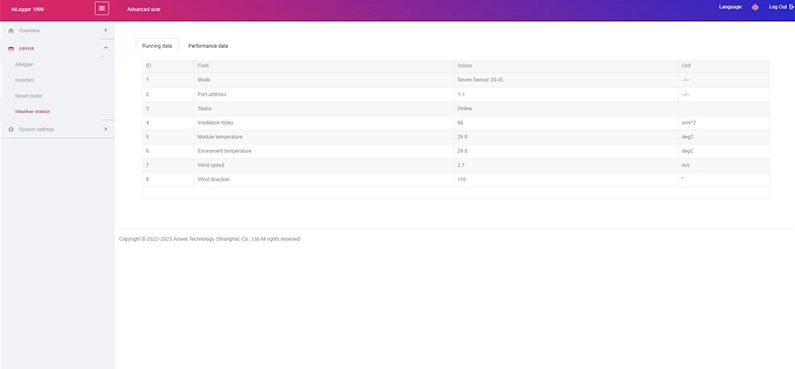Screen dimensions: 795x369
Task: Click the Overview home icon
Action: 11,31
